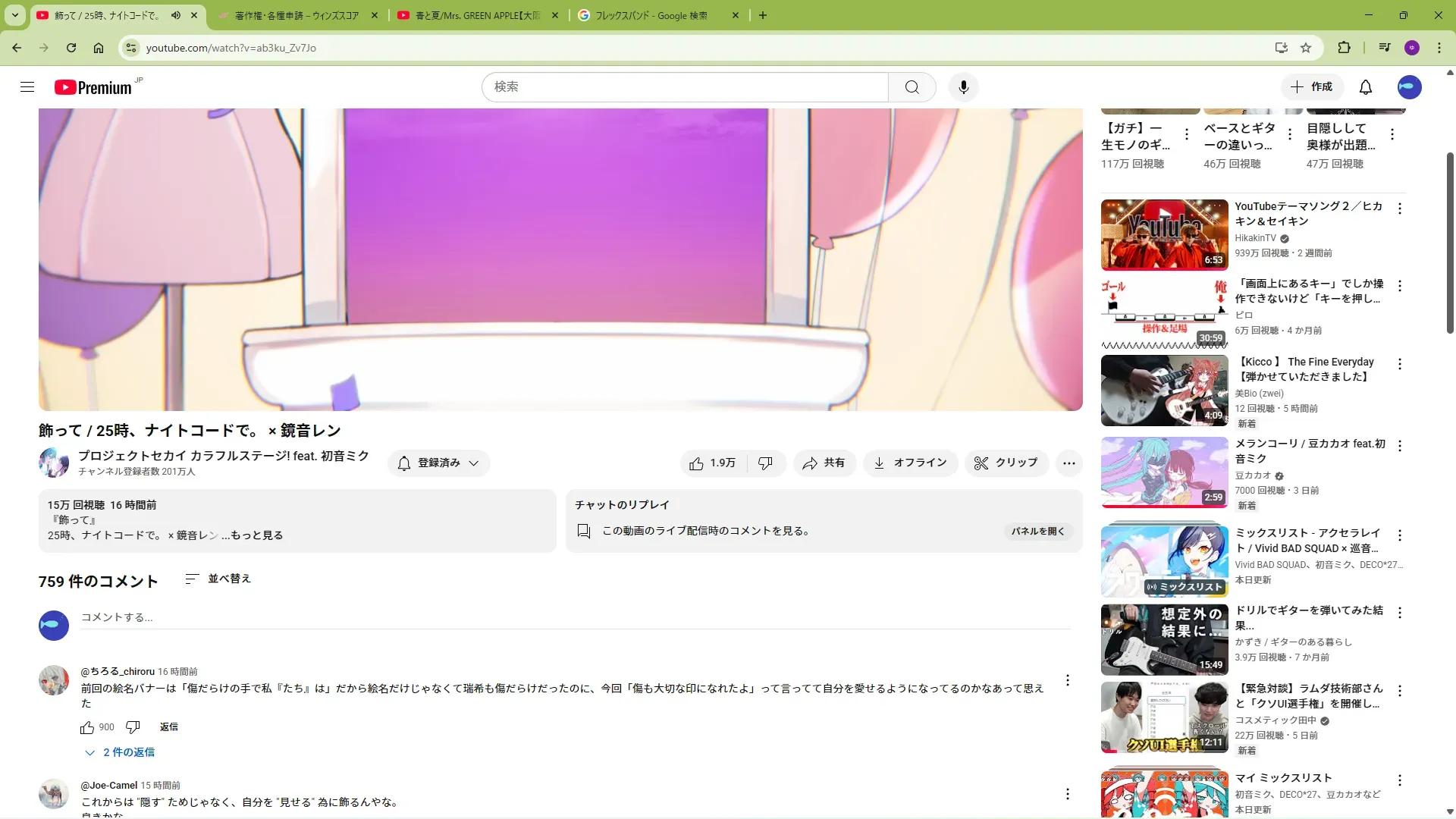Open the YouTube hamburger guide menu
Screen dimensions: 1456x819
coord(27,87)
